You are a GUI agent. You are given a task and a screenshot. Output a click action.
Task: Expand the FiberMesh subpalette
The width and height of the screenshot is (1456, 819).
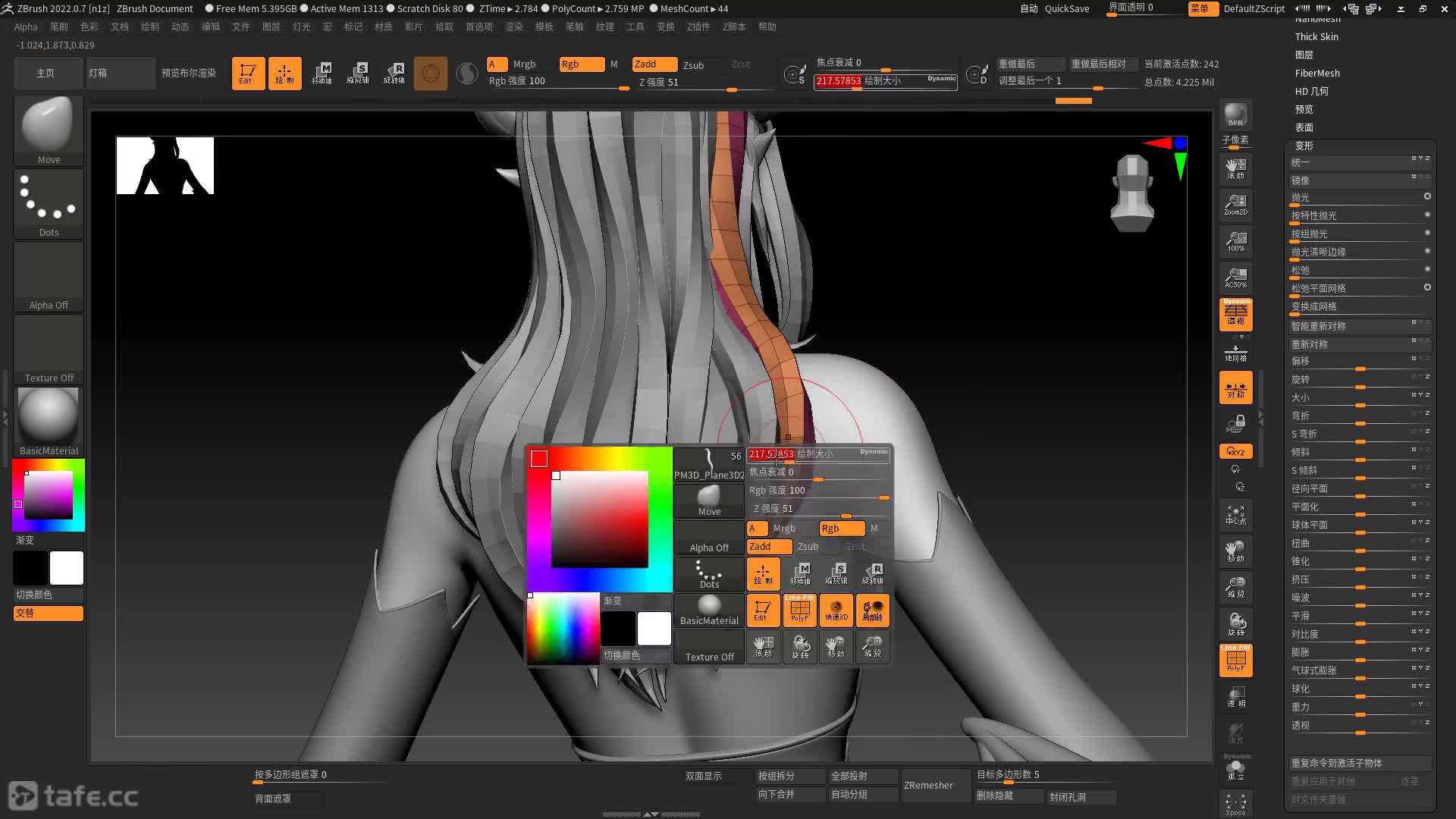pyautogui.click(x=1317, y=73)
